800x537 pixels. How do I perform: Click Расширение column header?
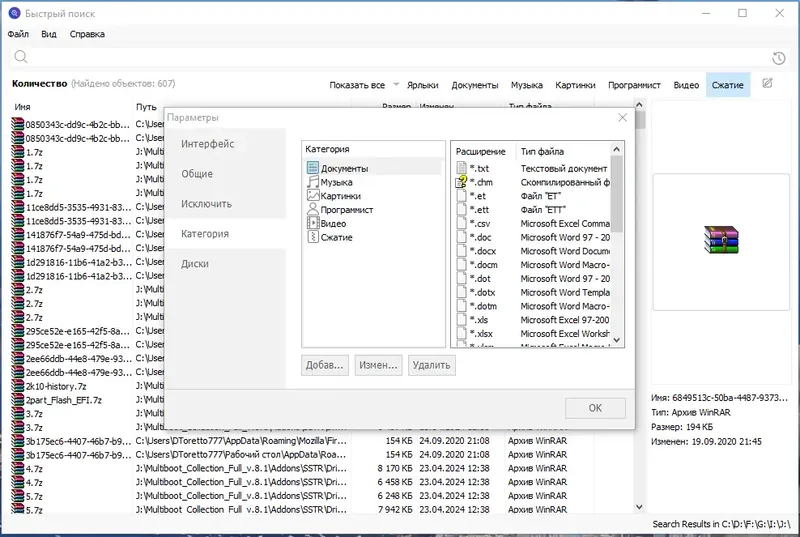click(x=481, y=151)
